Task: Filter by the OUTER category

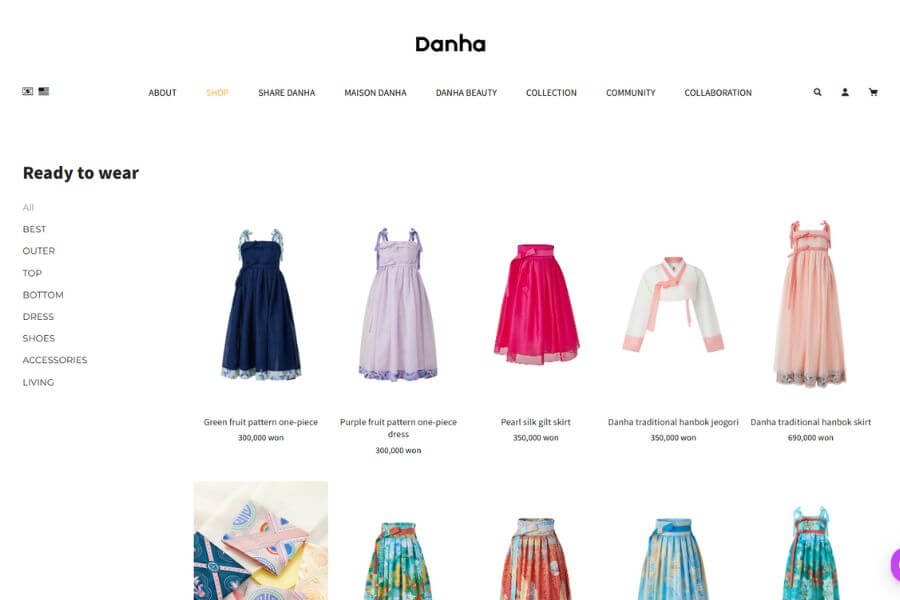Action: pos(39,251)
